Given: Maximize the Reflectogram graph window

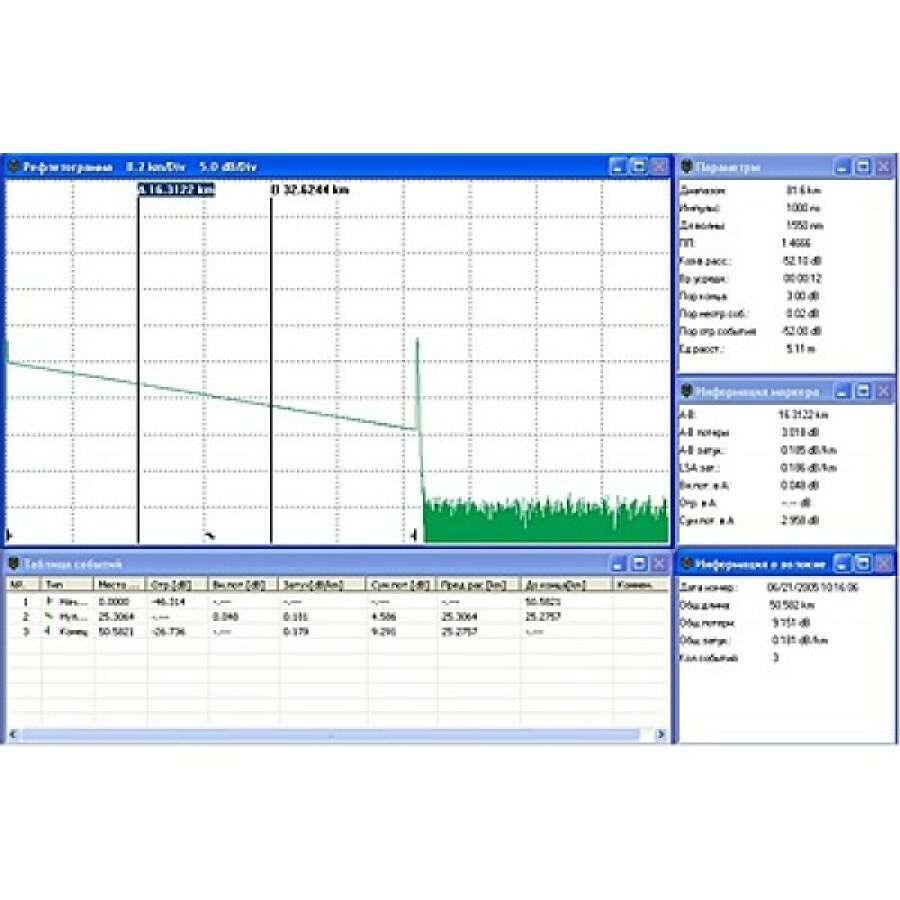Looking at the screenshot, I should 638,166.
